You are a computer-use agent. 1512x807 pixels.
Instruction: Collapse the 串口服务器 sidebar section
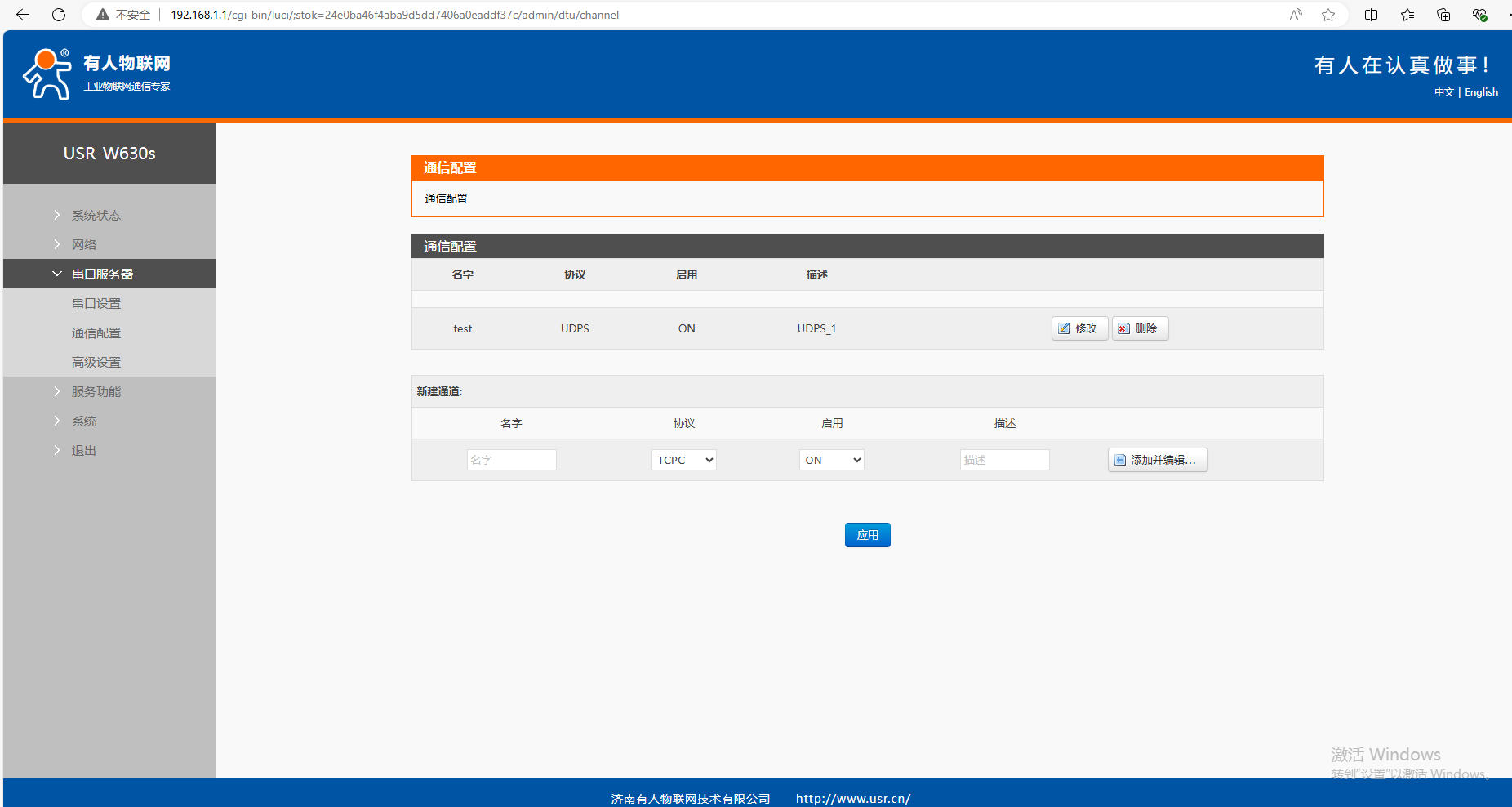[102, 274]
